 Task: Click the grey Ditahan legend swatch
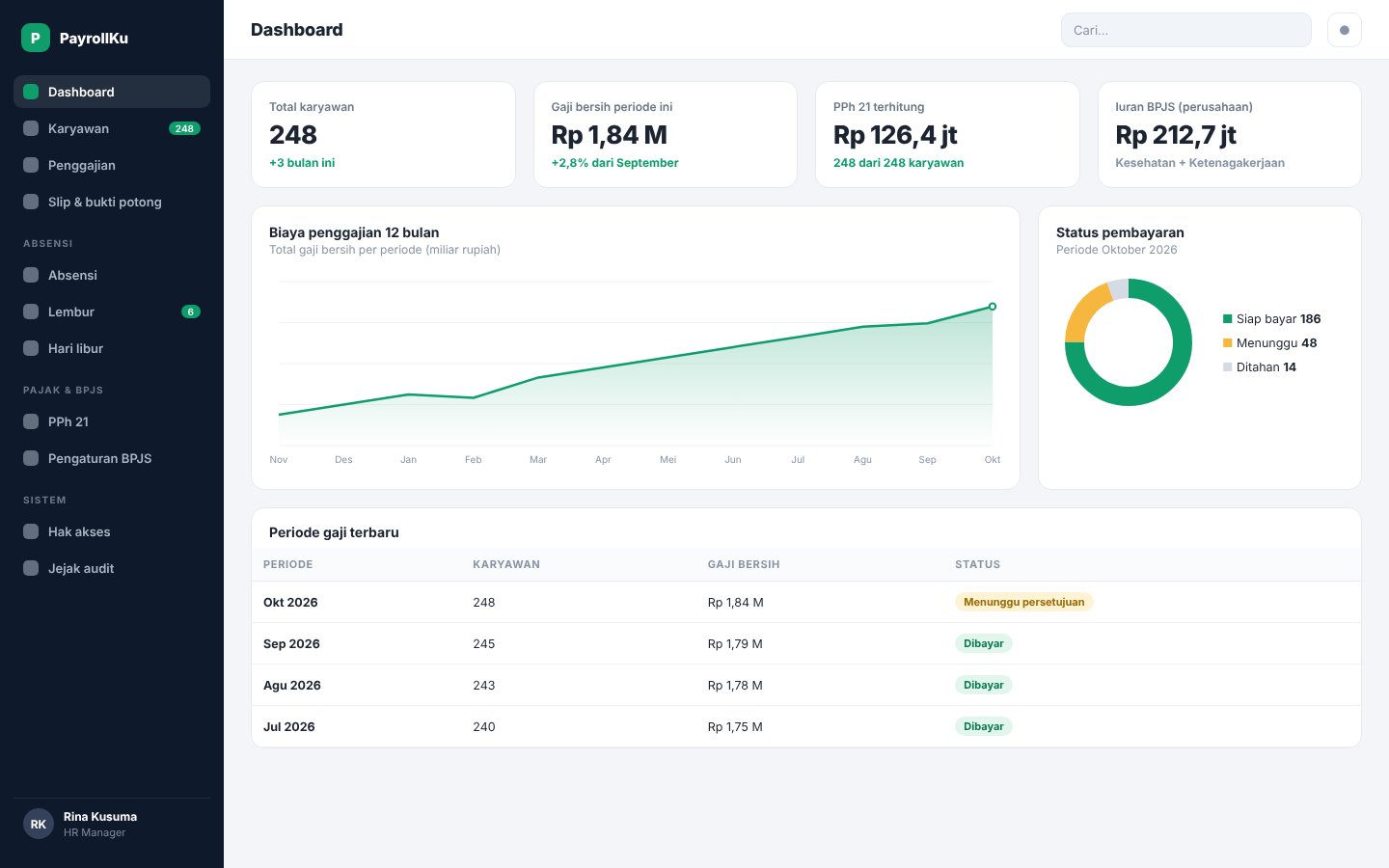tap(1227, 367)
